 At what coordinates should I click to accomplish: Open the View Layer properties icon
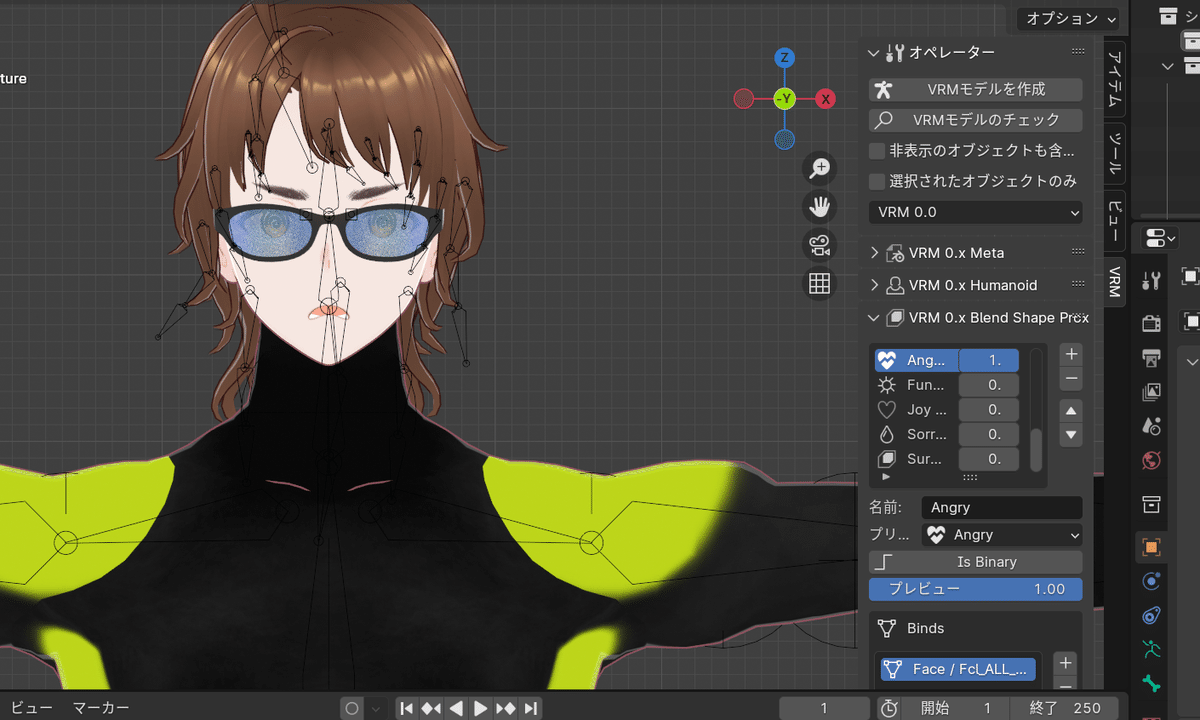point(1151,392)
